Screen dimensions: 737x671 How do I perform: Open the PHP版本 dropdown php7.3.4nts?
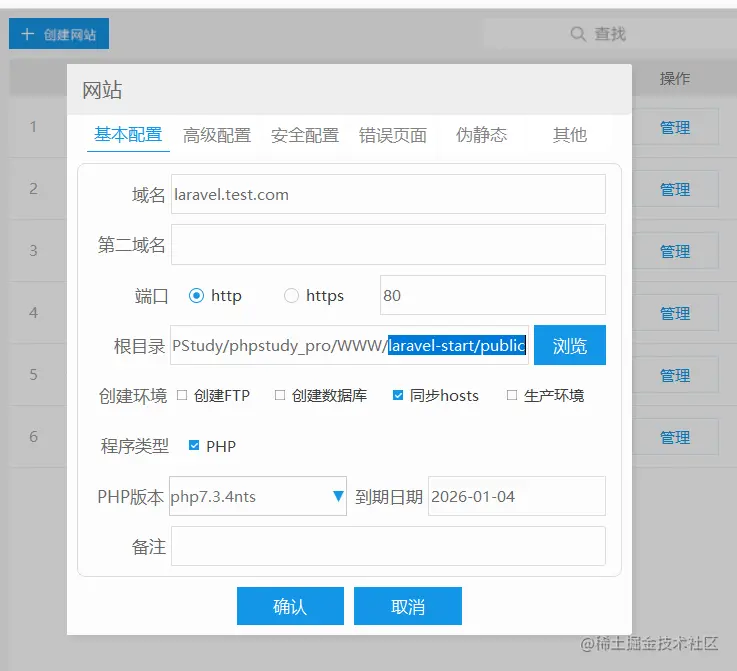click(x=258, y=496)
